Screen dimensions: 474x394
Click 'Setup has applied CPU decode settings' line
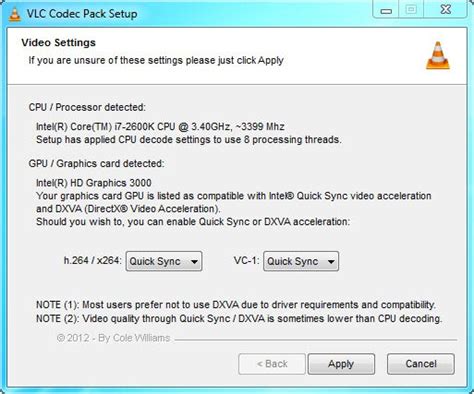tap(189, 139)
